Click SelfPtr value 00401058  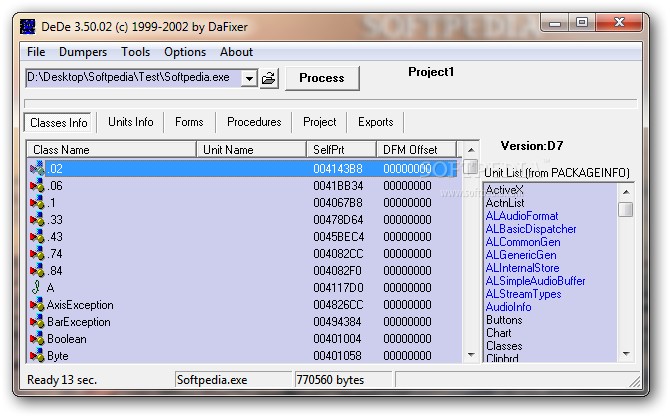pos(337,355)
